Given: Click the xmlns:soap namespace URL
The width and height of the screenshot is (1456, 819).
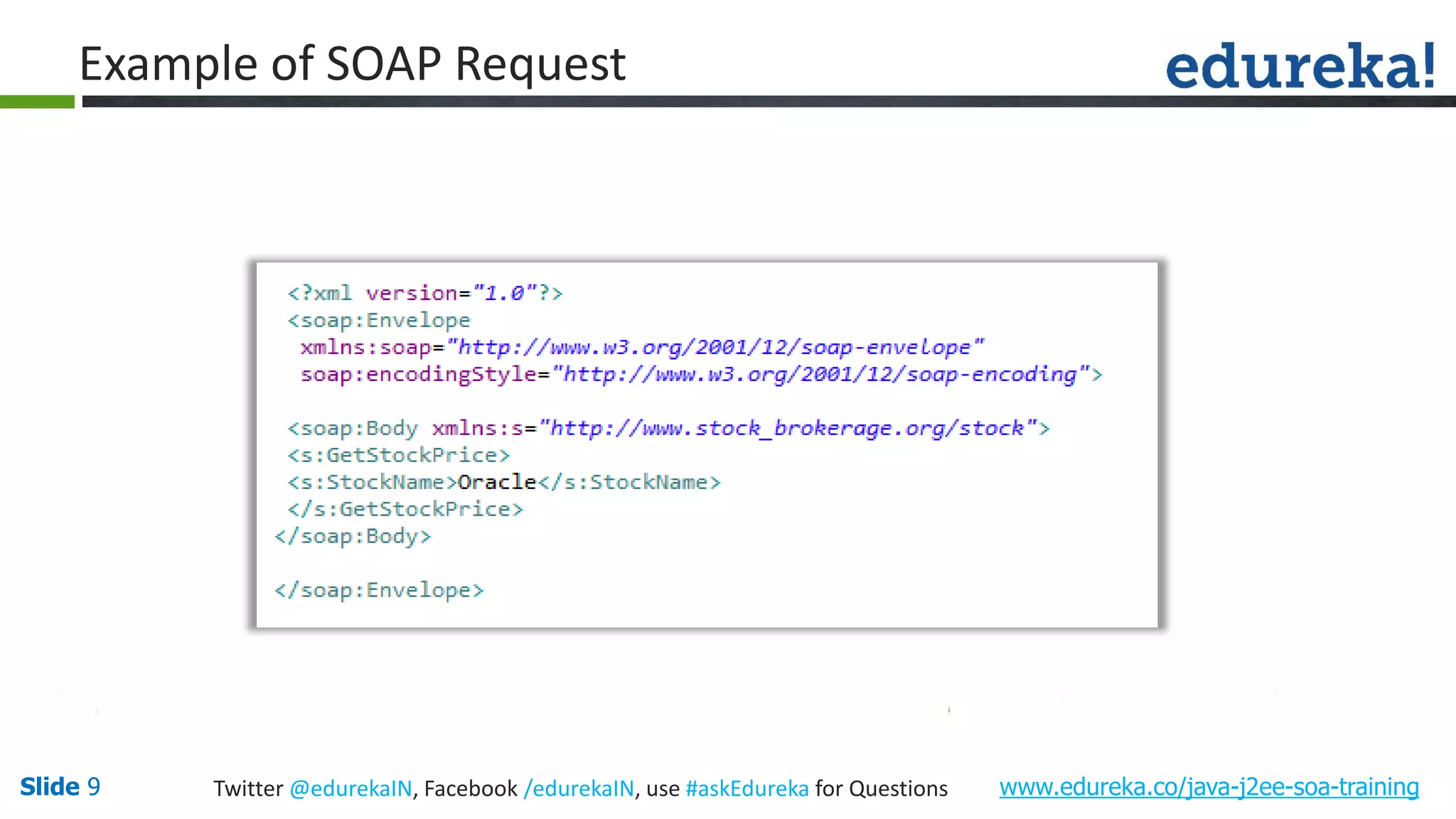Looking at the screenshot, I should pyautogui.click(x=714, y=348).
